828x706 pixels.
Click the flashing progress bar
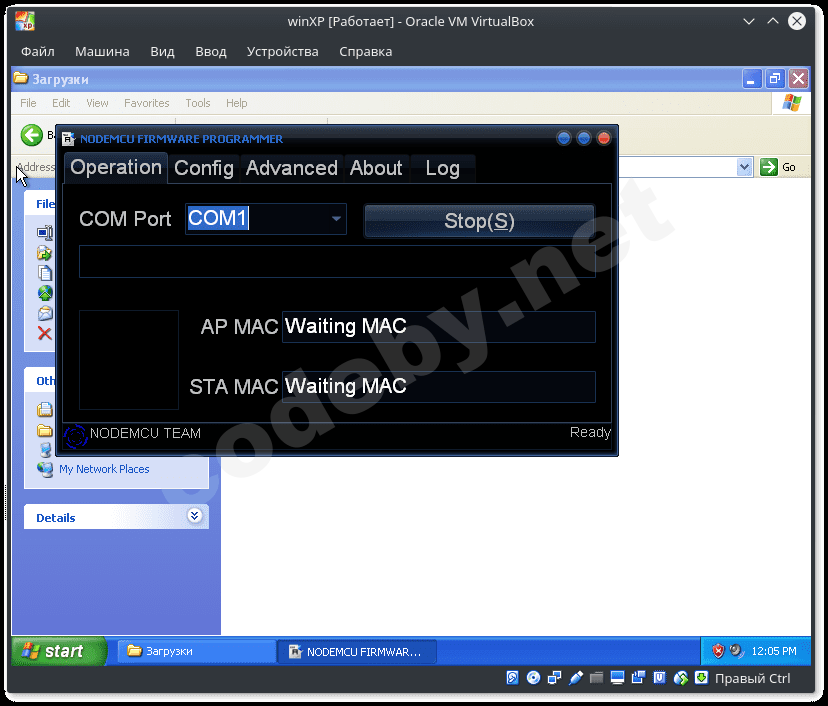(x=337, y=261)
